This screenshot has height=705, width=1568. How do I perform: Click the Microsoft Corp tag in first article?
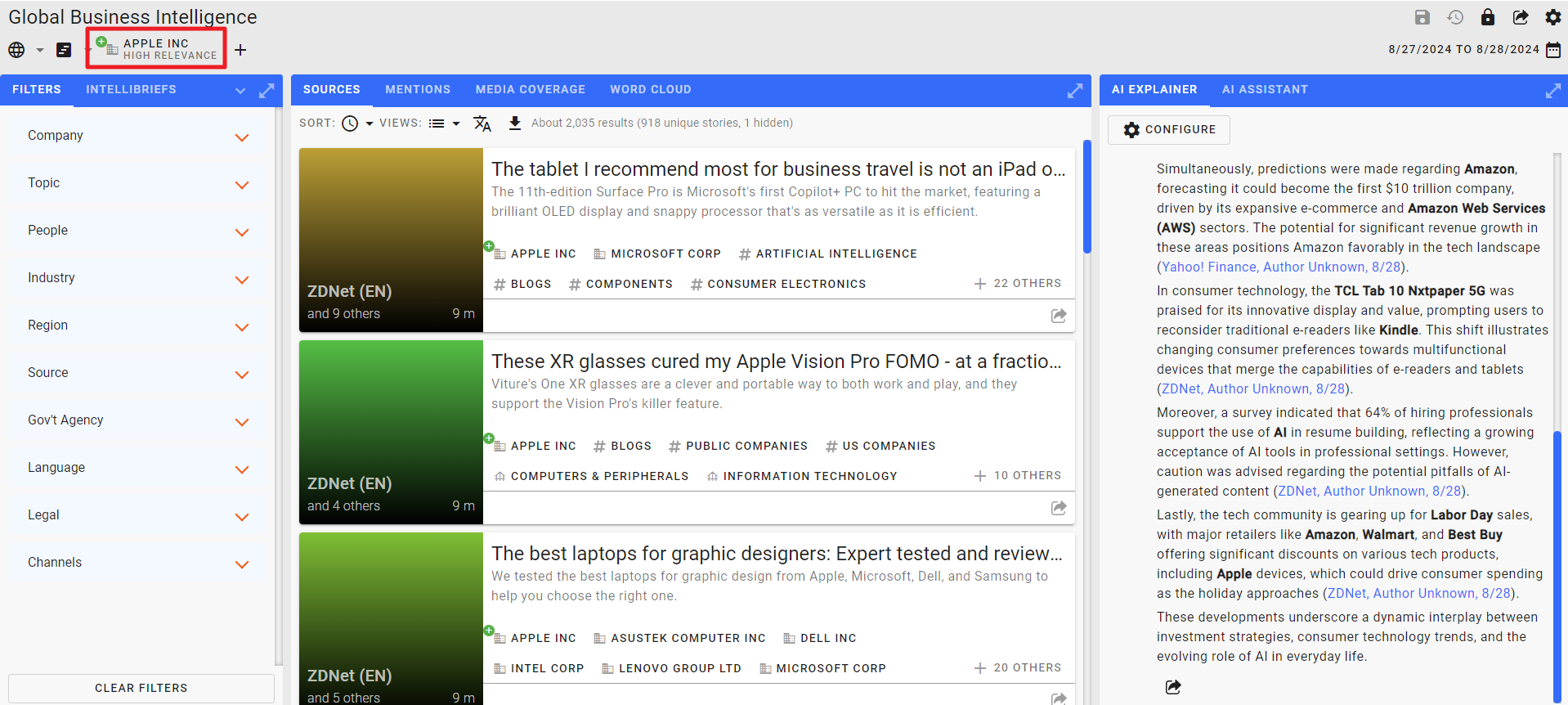tap(657, 254)
